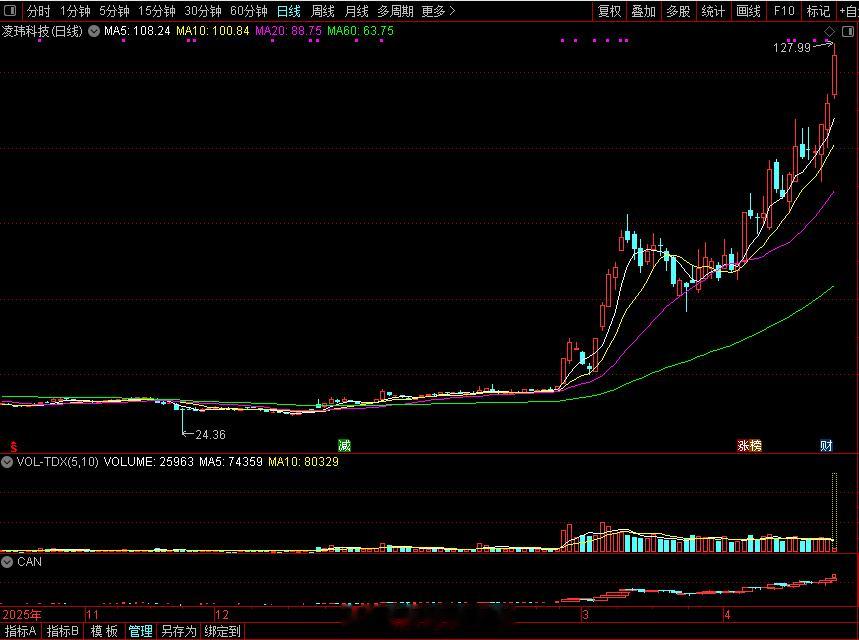Click the 绑定到 bind-to button
This screenshot has height=640, width=859.
[222, 631]
